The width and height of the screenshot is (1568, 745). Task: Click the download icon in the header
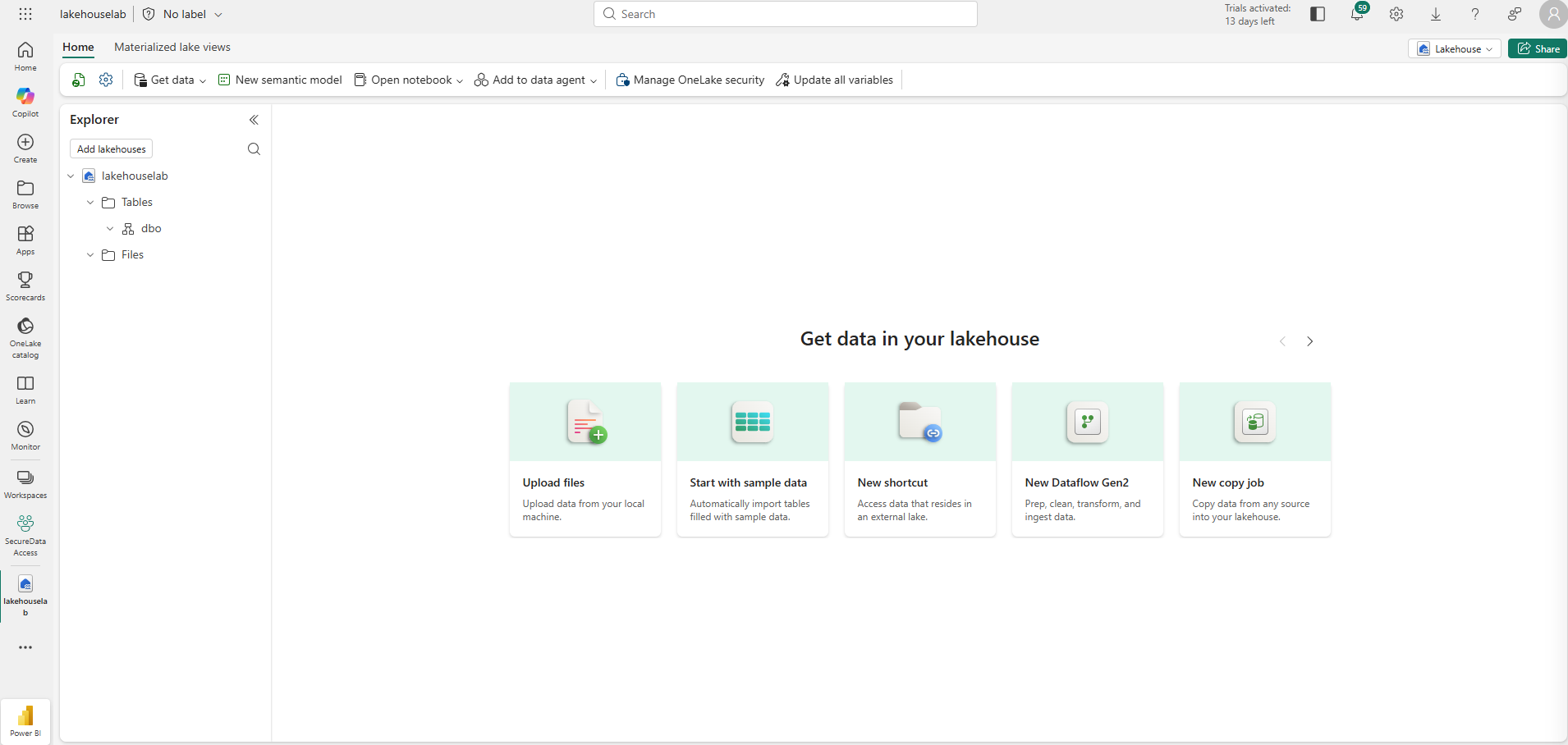[x=1436, y=14]
